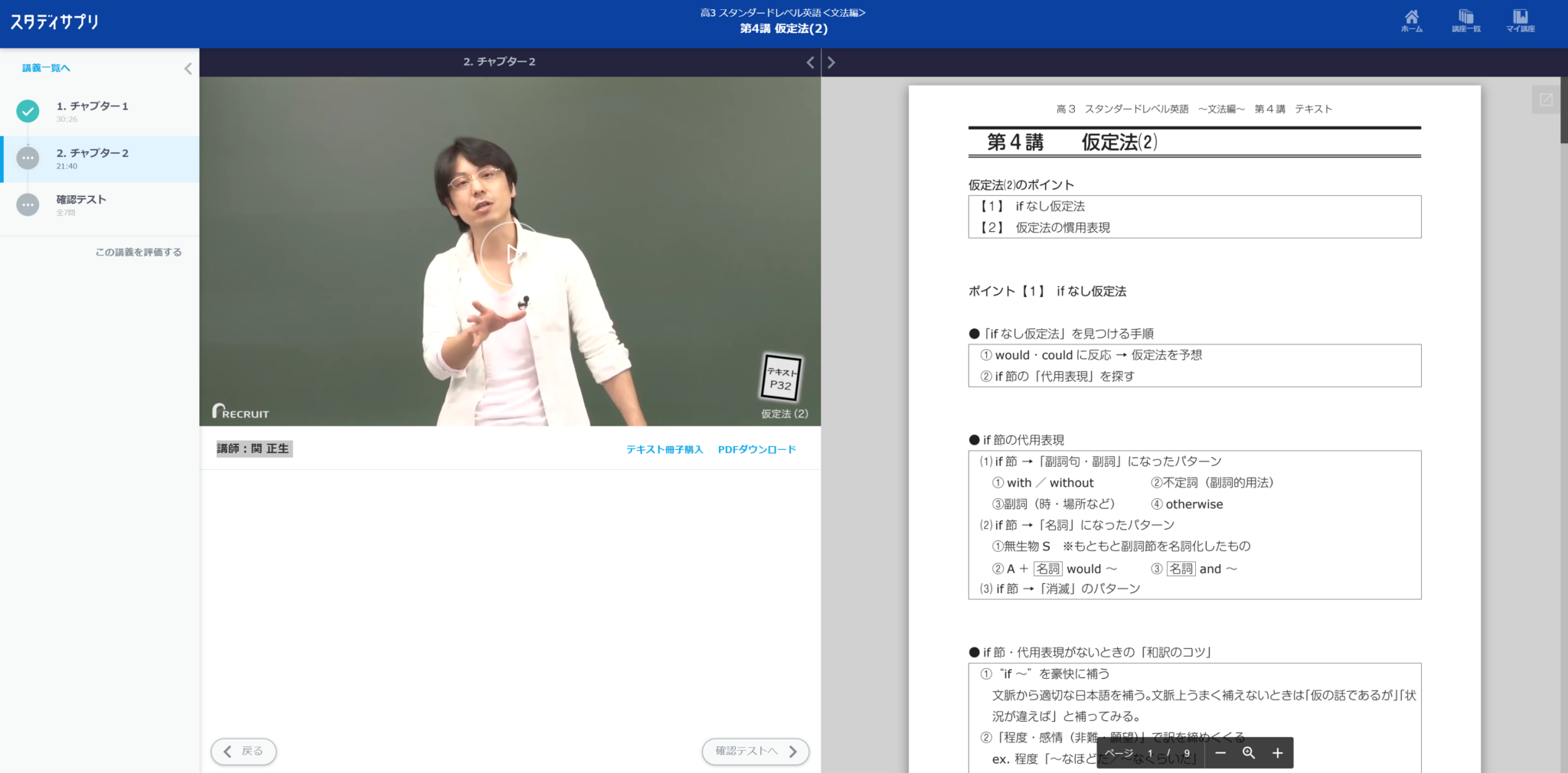
Task: Click the 仮定法(2)のポイント heading in the PDF
Action: tap(1021, 185)
